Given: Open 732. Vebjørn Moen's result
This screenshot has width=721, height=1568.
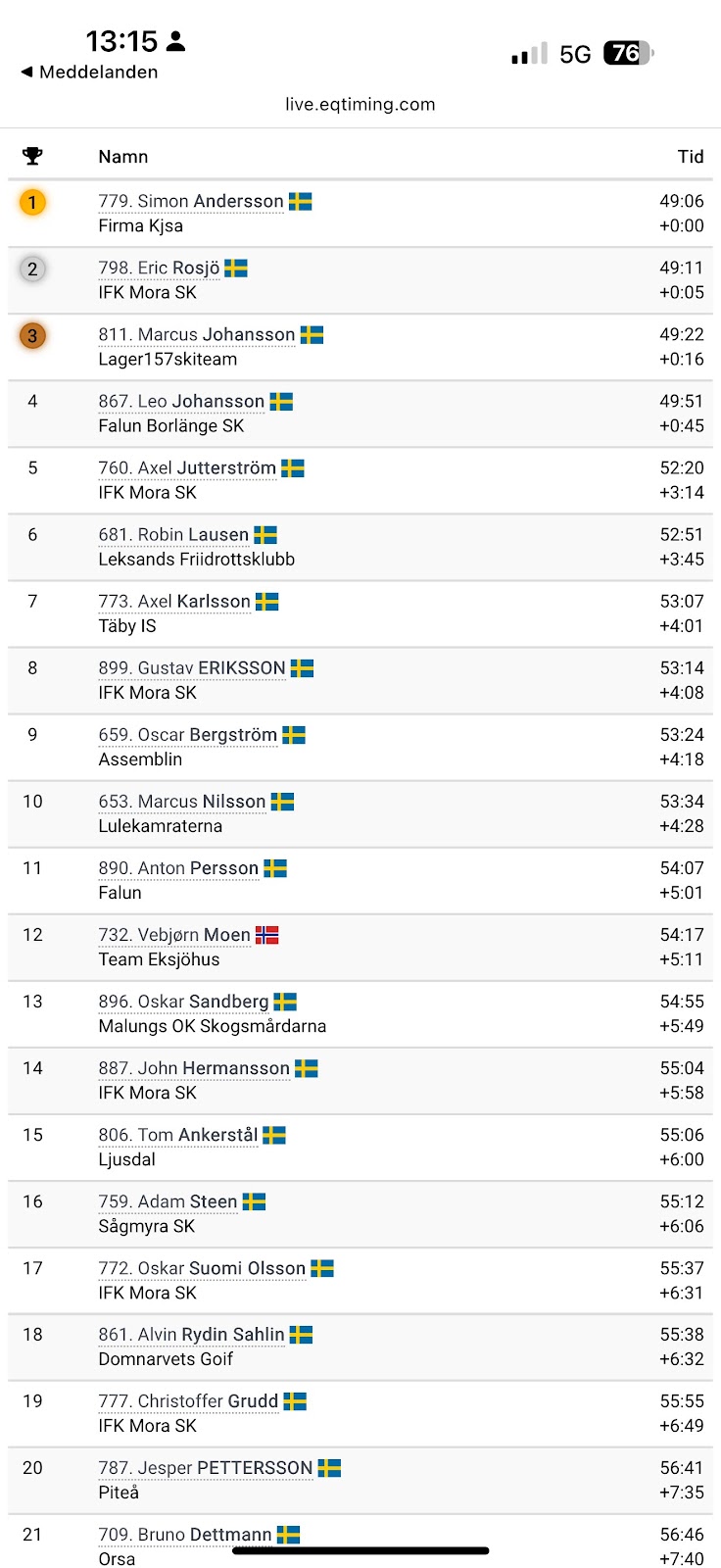Looking at the screenshot, I should (174, 935).
